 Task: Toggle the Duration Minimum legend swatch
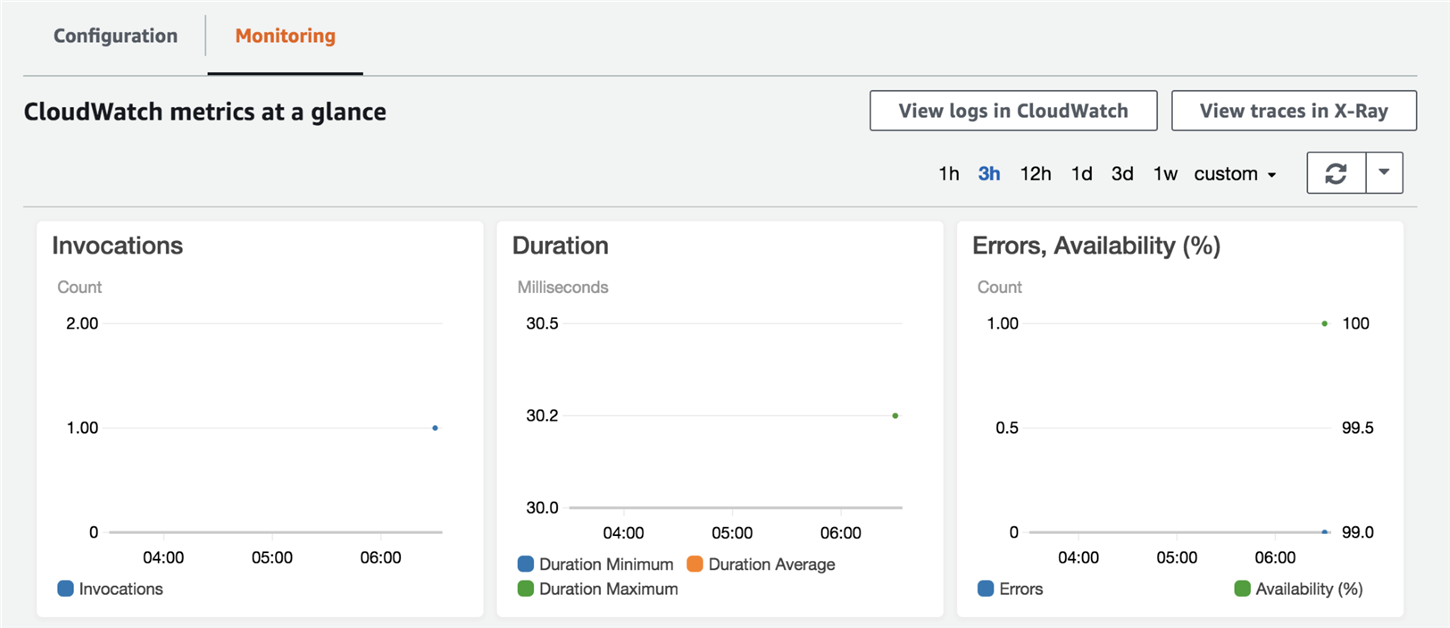(x=526, y=564)
